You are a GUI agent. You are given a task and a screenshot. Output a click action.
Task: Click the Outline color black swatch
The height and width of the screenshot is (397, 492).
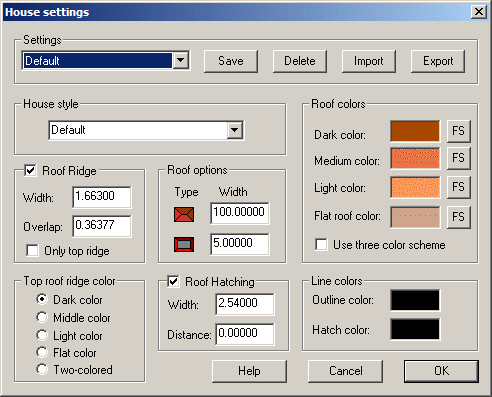coord(415,300)
